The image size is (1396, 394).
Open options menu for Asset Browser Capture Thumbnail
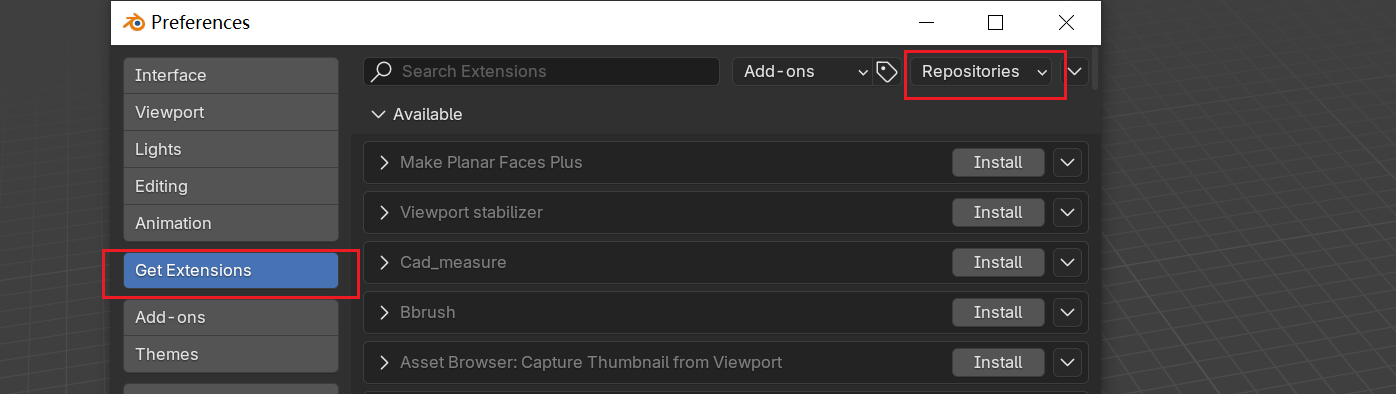[x=1067, y=362]
